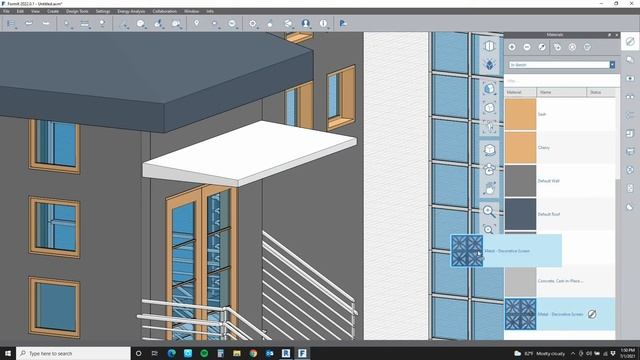Click the Task View button on taskbar

coord(155,353)
